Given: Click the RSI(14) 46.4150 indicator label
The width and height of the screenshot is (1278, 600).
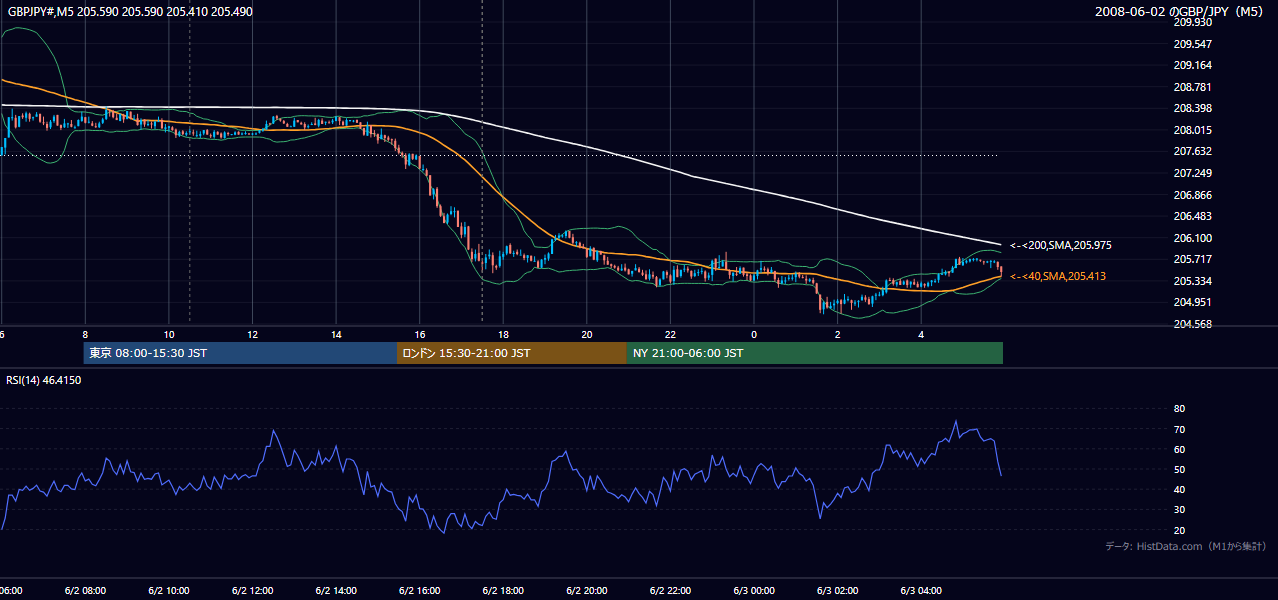Looking at the screenshot, I should (44, 380).
